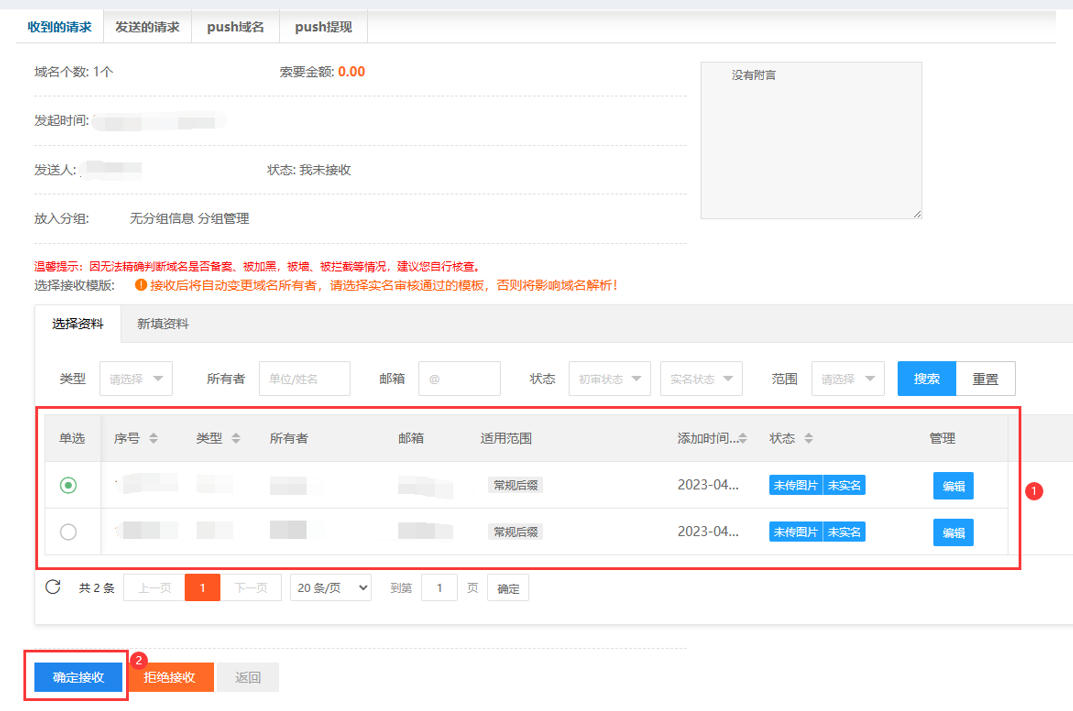Click the 确定接收 button

[78, 677]
